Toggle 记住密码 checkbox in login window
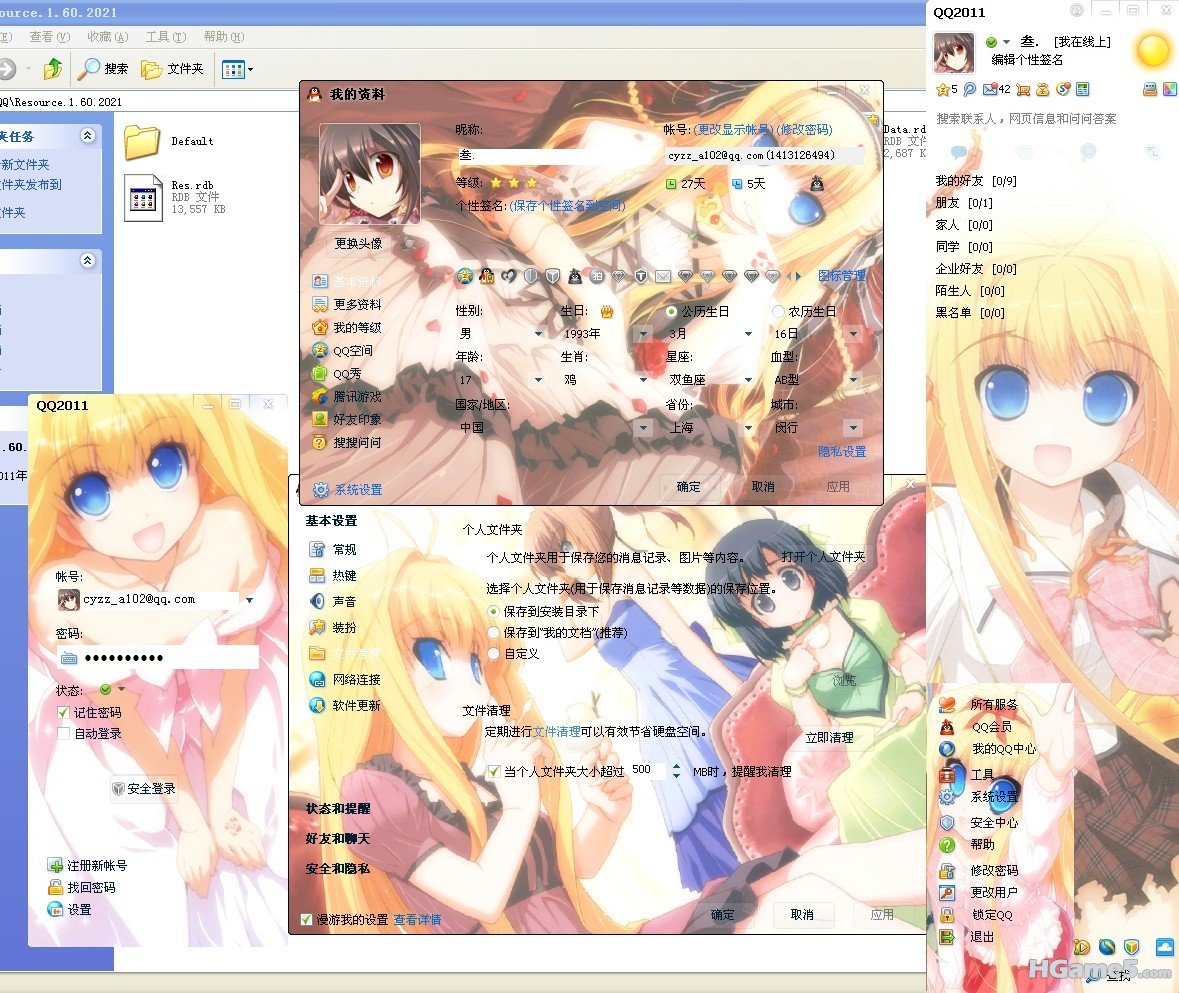The height and width of the screenshot is (993, 1179). 63,712
